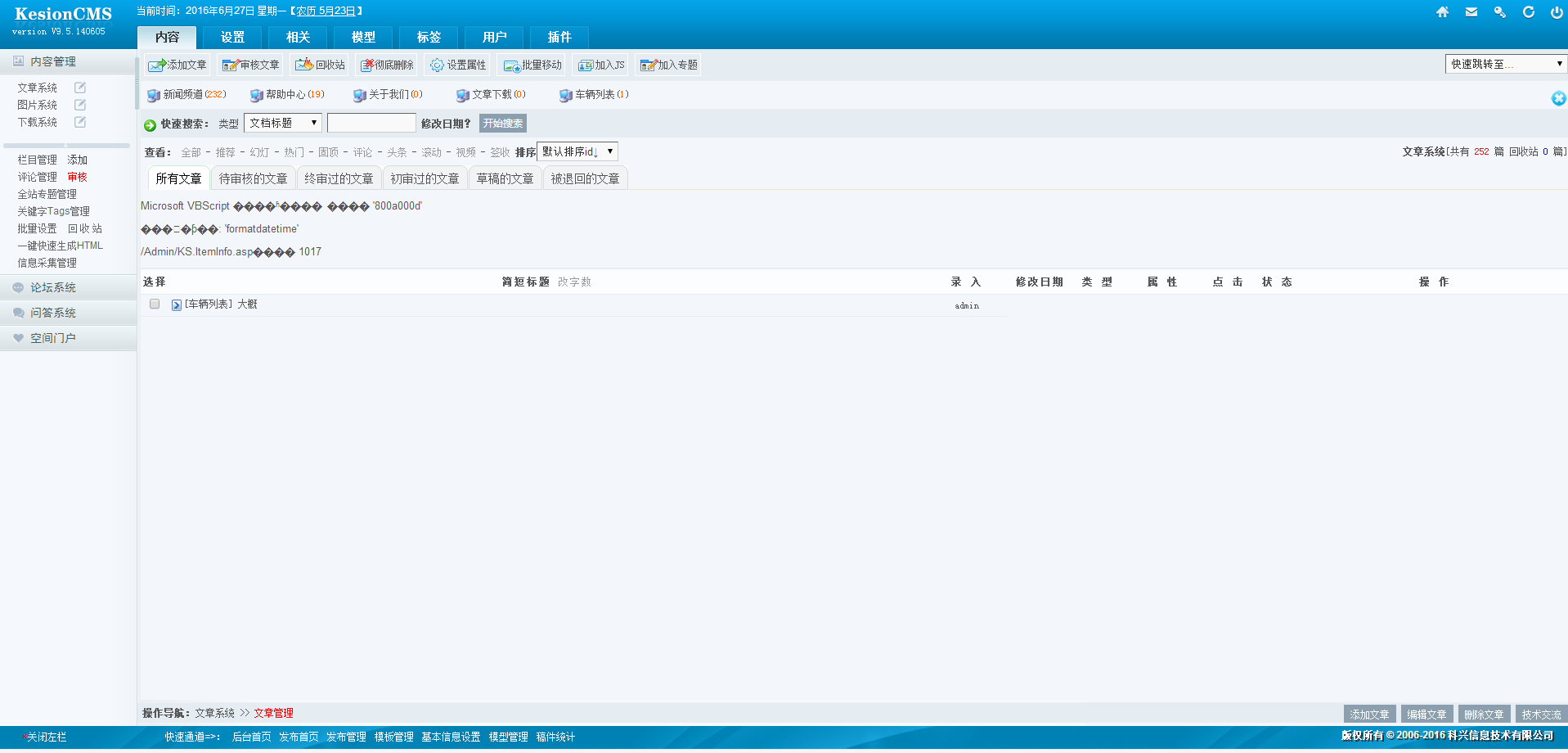Open the 关于我们 channel

pos(388,95)
